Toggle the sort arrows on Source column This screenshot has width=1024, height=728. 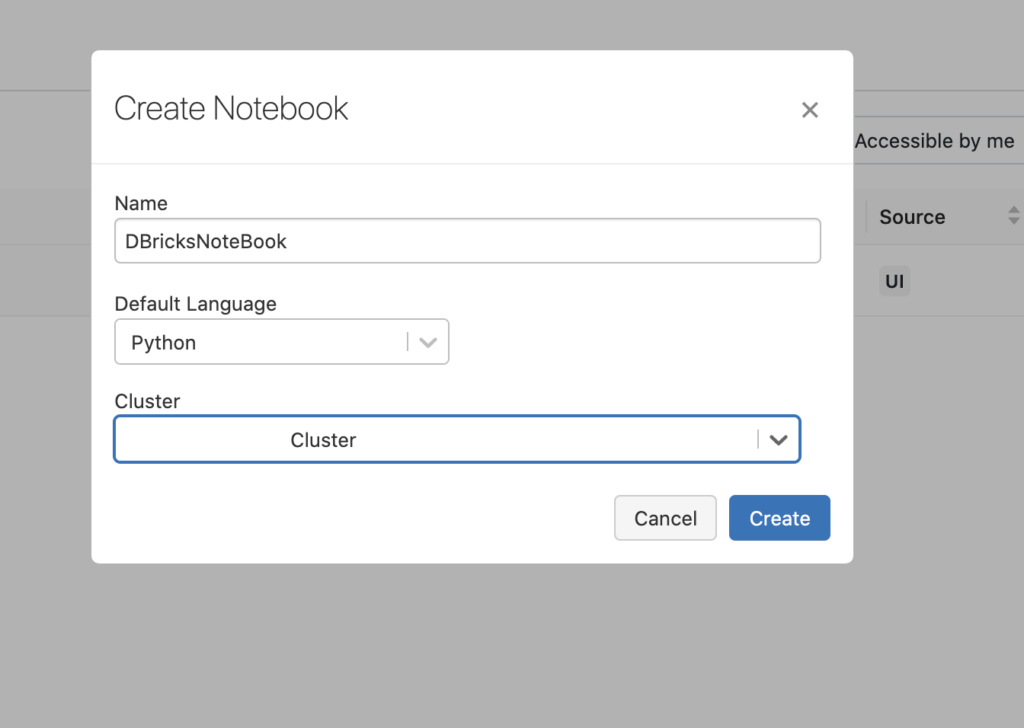click(x=1013, y=216)
